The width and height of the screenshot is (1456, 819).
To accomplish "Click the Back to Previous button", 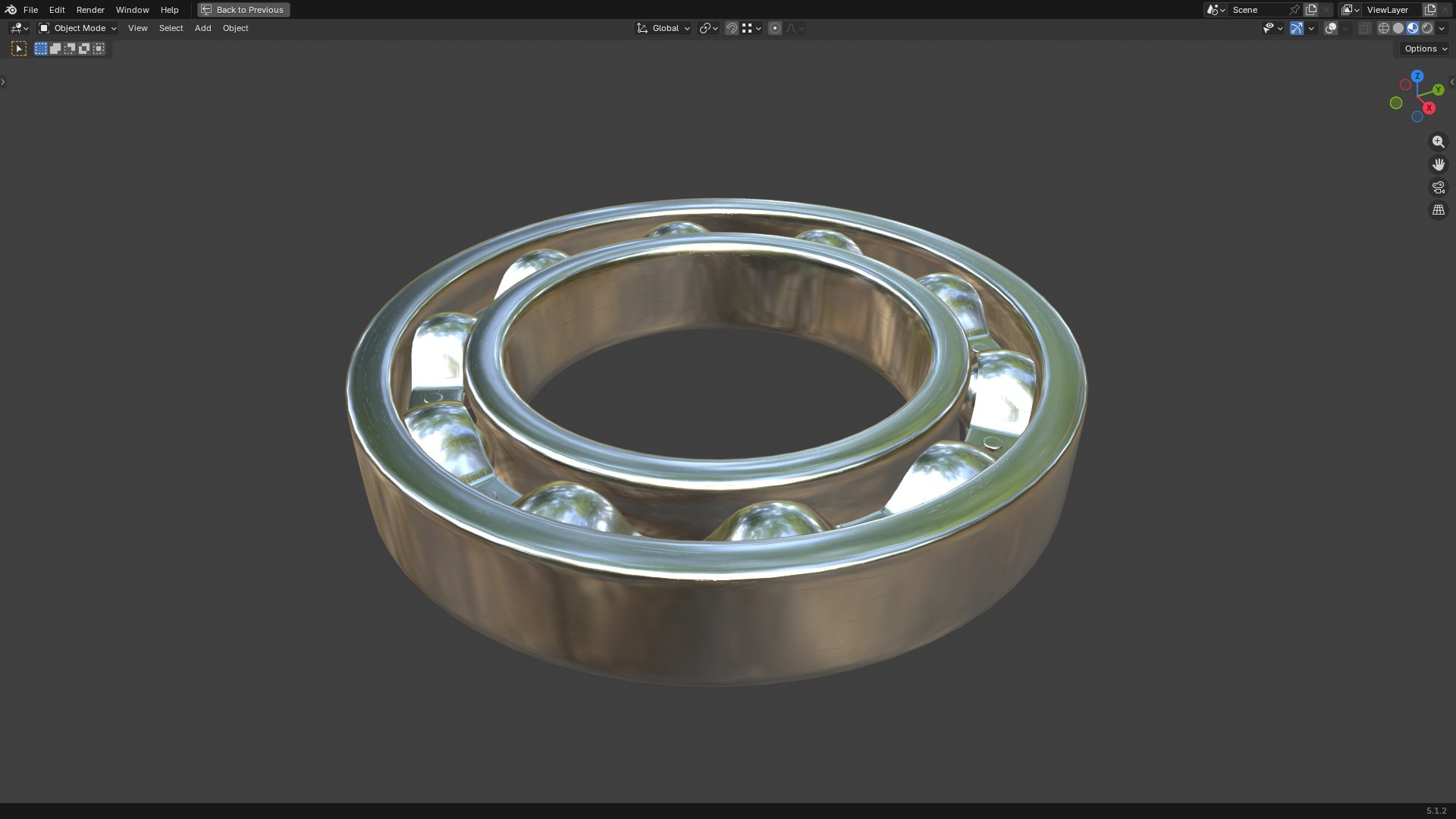I will click(243, 10).
